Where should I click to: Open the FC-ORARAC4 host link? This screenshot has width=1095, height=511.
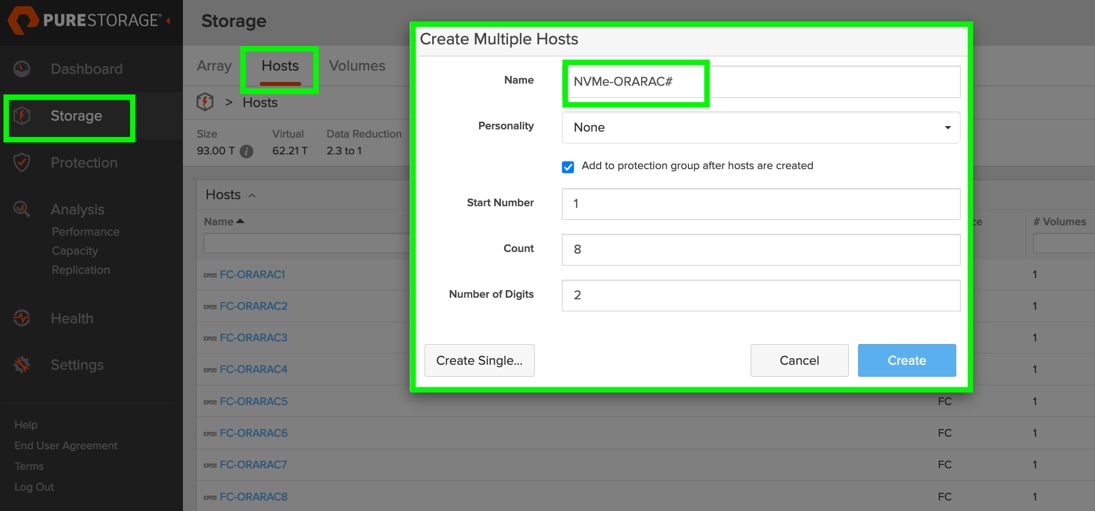253,369
